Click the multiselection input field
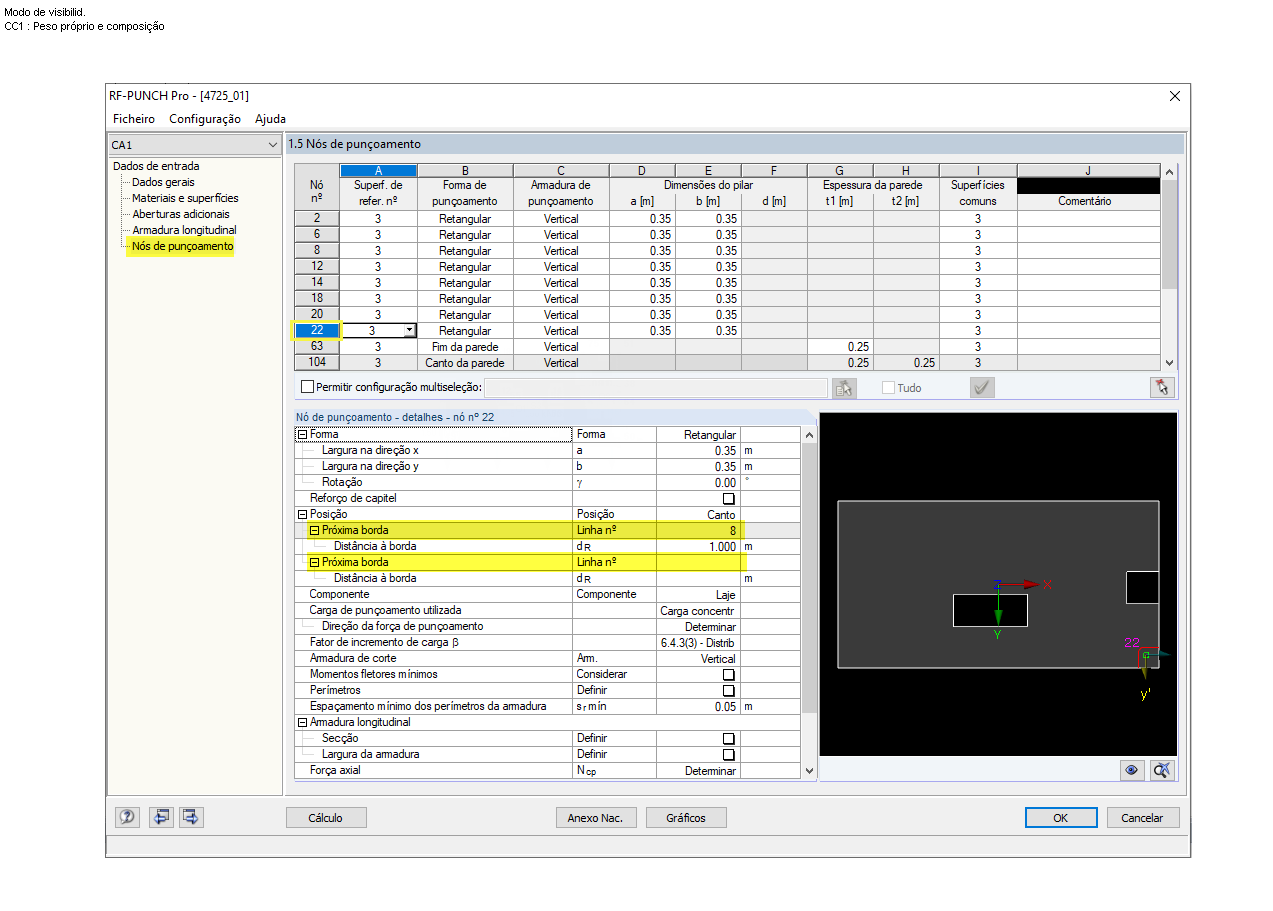The height and width of the screenshot is (911, 1273). [656, 387]
